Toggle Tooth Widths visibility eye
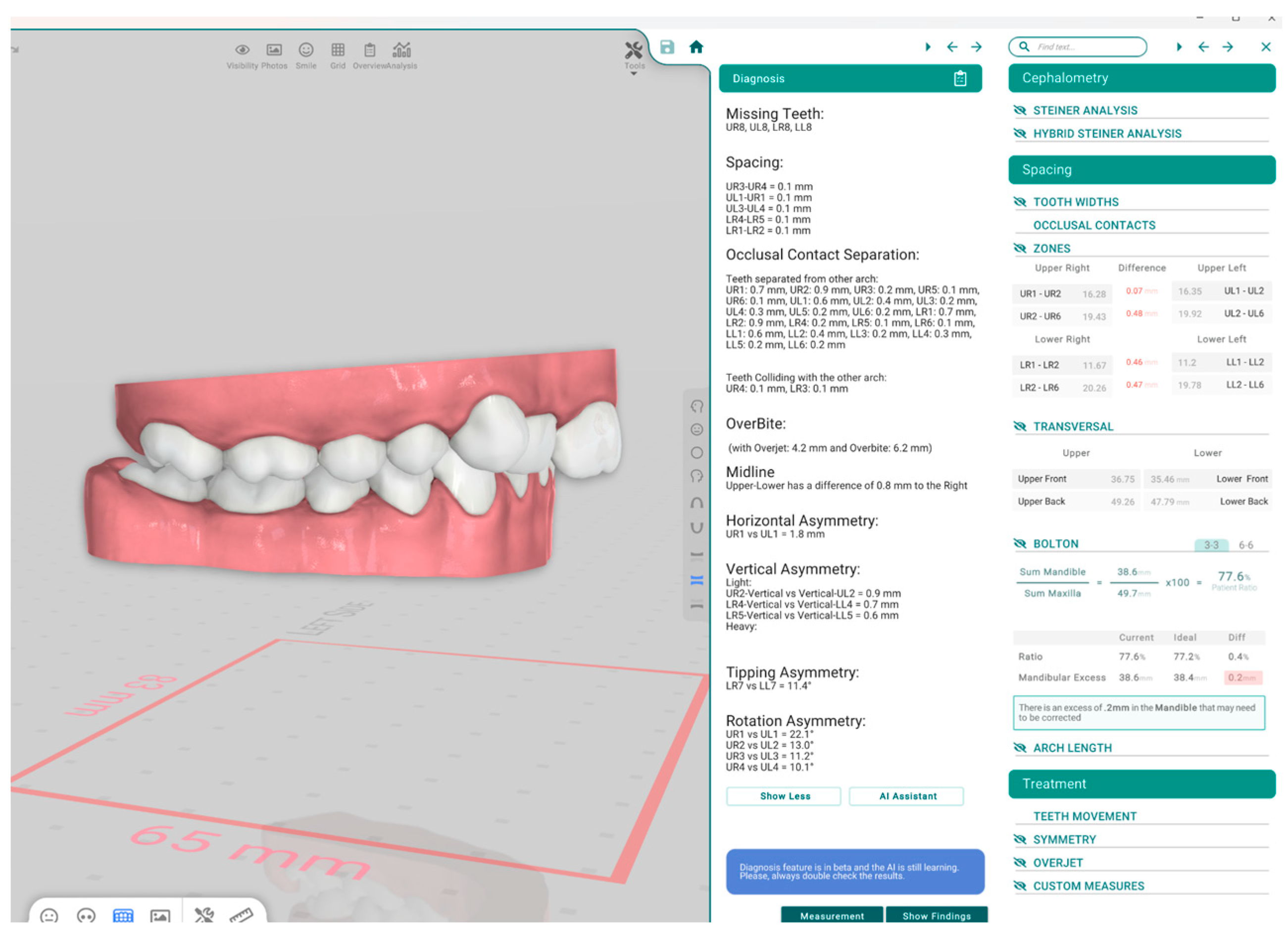The width and height of the screenshot is (1288, 936). click(1020, 202)
